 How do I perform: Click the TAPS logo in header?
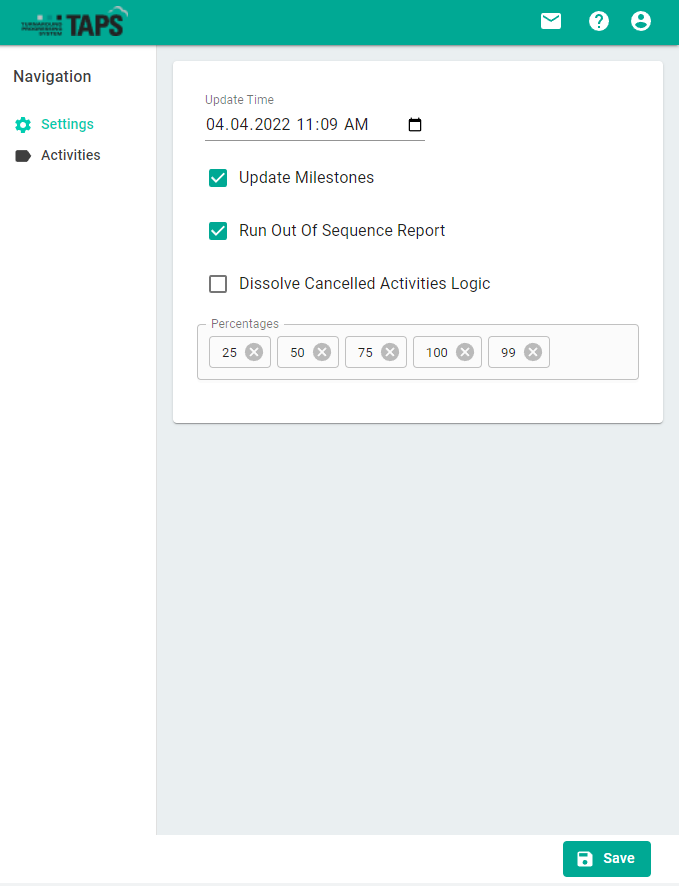tap(74, 22)
